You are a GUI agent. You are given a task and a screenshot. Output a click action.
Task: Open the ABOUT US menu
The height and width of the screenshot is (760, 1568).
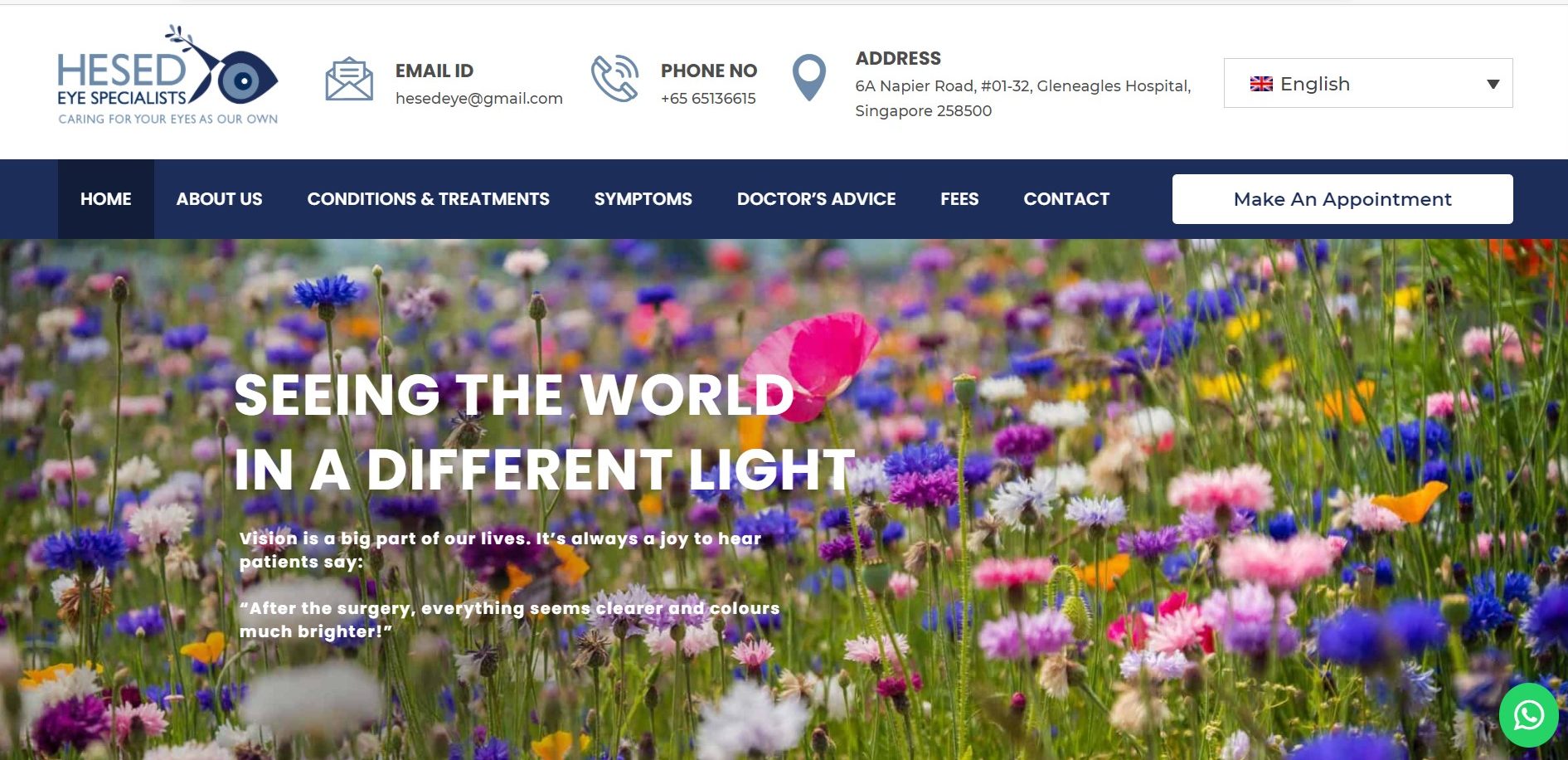[219, 199]
